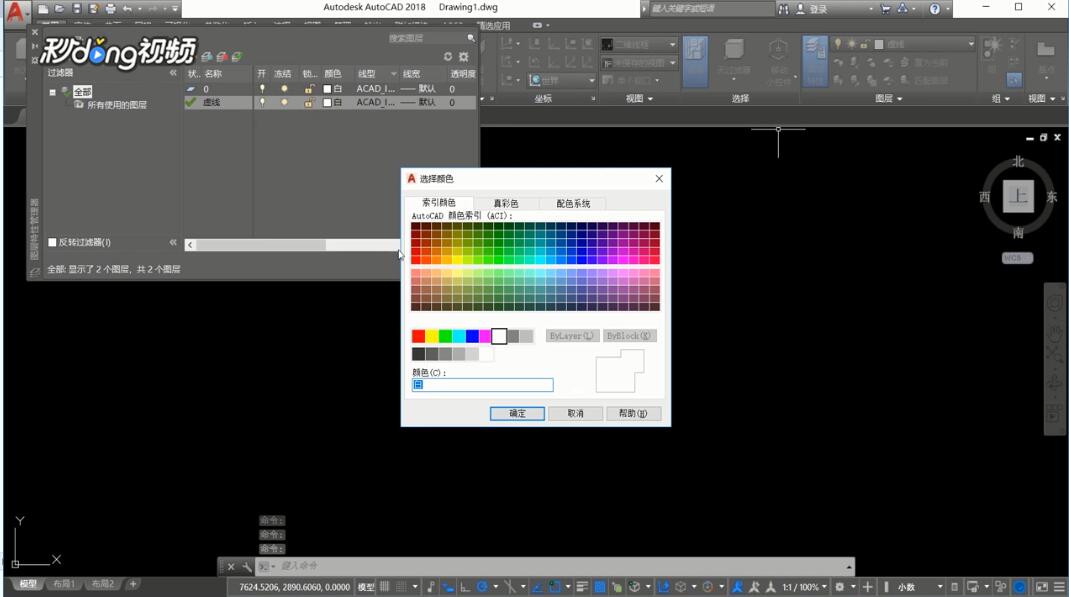Click the Open file folder icon
1069x597 pixels.
(59, 9)
